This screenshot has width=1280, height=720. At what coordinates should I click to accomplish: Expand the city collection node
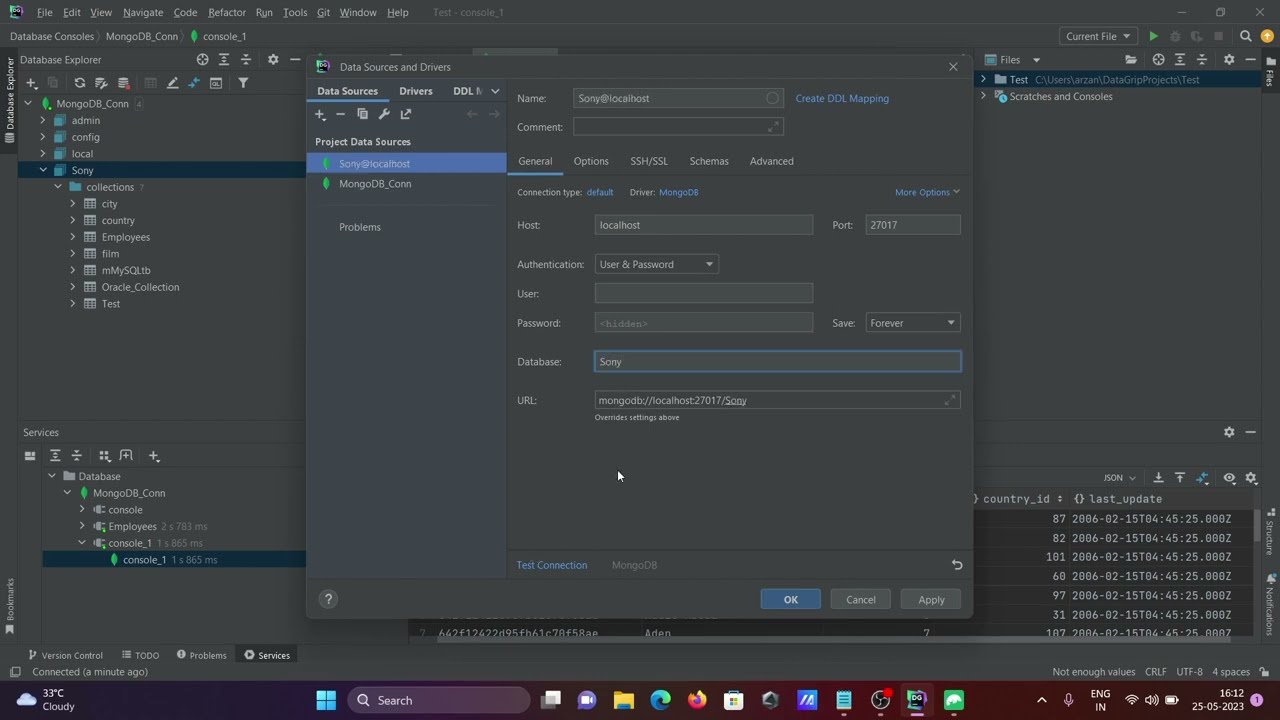pyautogui.click(x=72, y=204)
